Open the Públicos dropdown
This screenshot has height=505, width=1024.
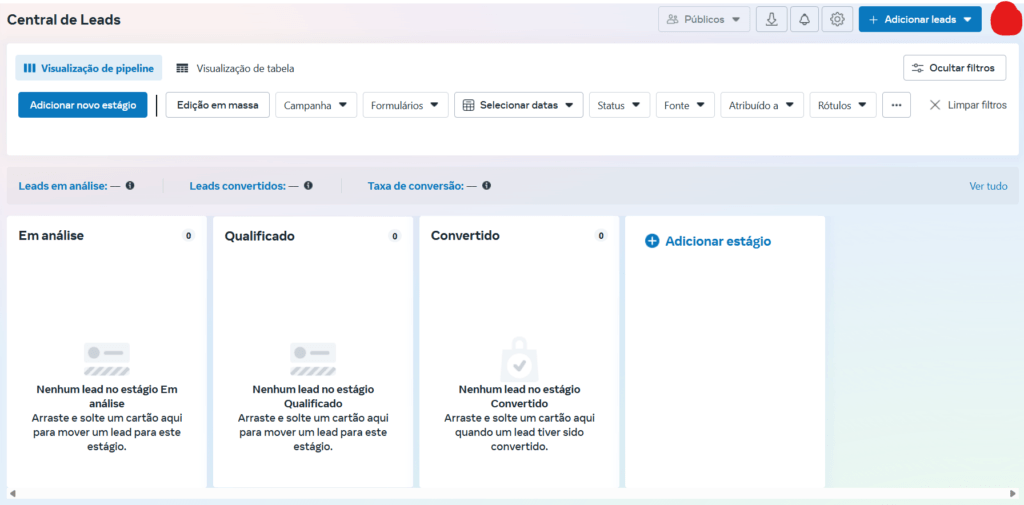703,20
